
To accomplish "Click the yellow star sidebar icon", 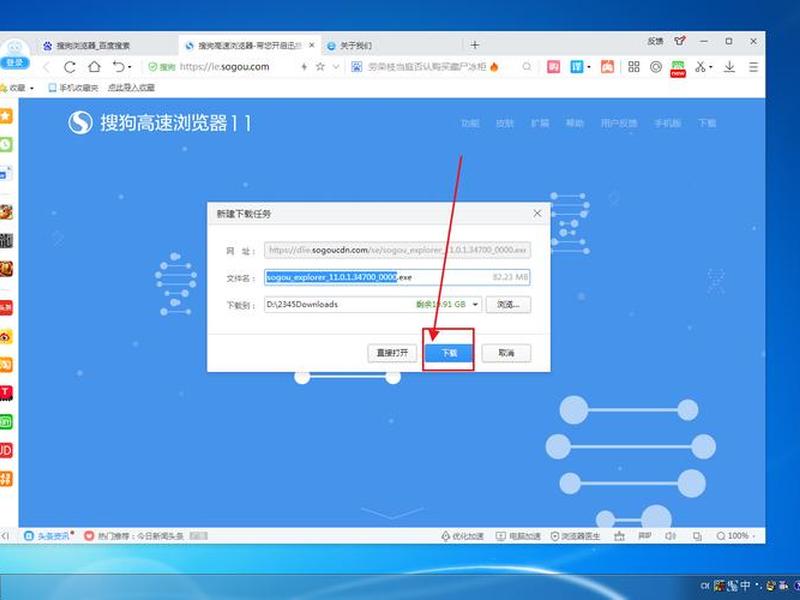I will (6, 116).
